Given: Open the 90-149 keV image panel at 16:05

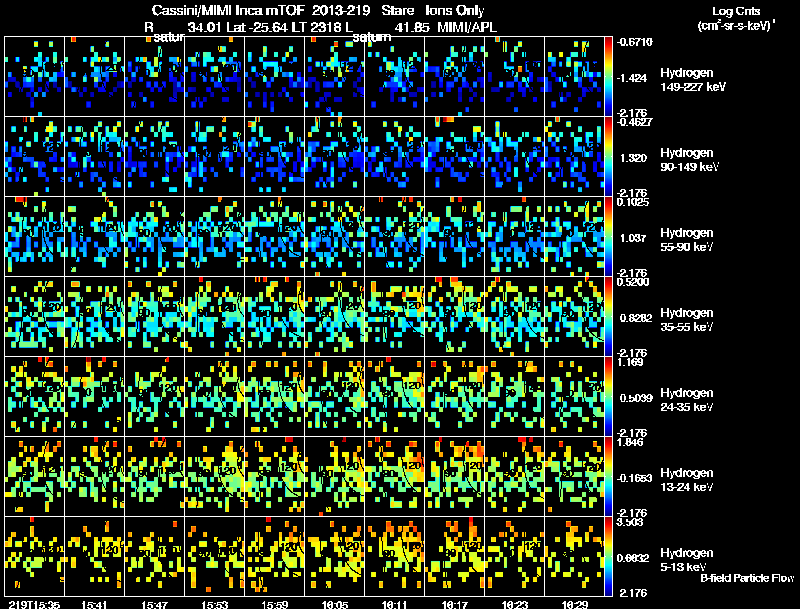Looking at the screenshot, I should click(x=335, y=157).
